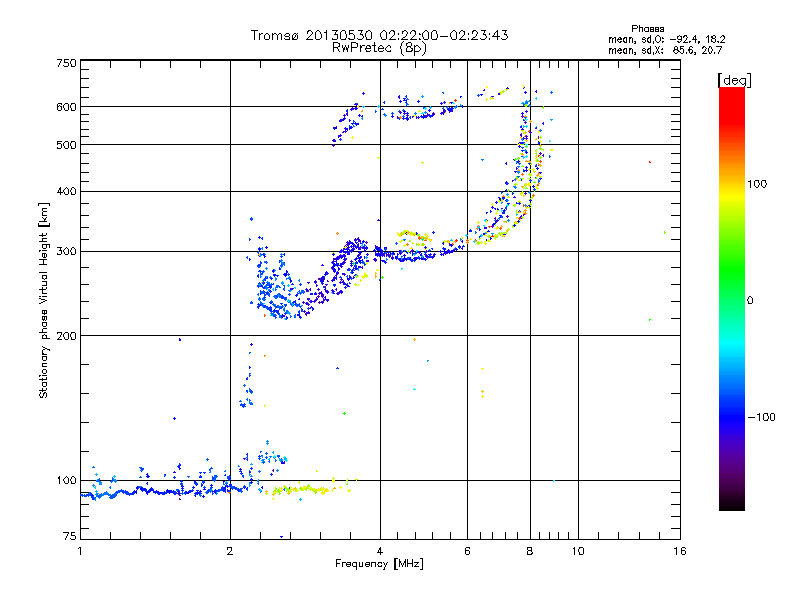This screenshot has width=800, height=600.
Task: Click the y-axis '500' tick label
Action: click(66, 145)
